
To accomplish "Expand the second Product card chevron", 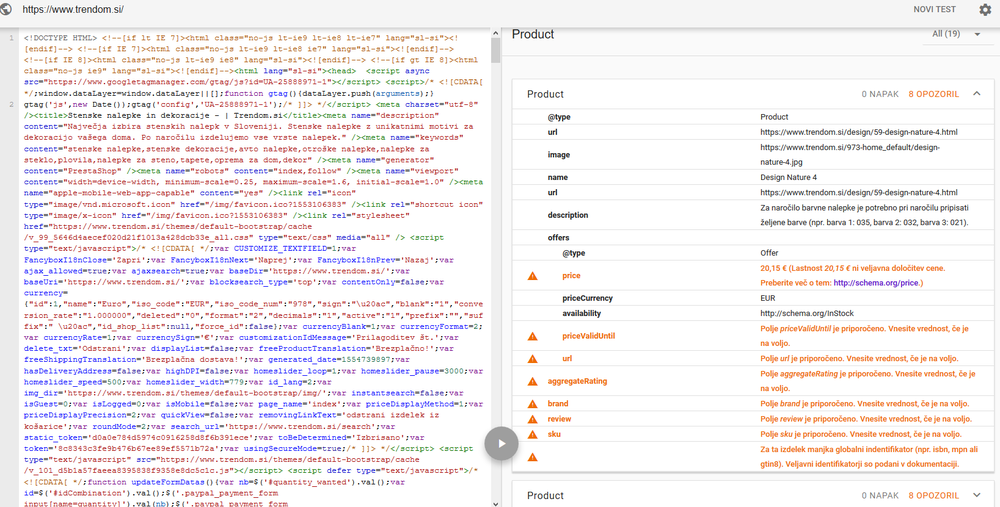I will (x=976, y=496).
